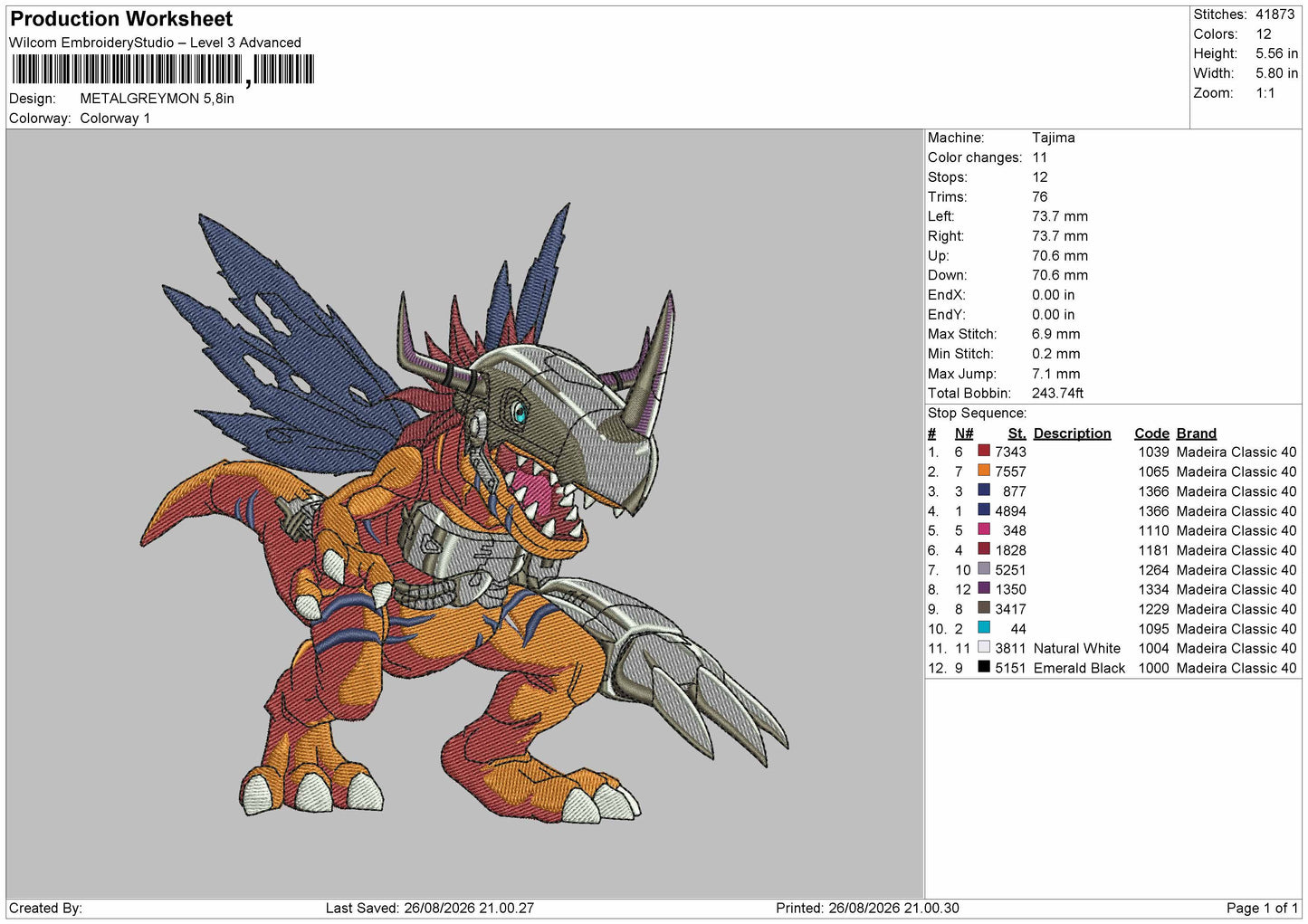Viewport: 1308px width, 924px height.
Task: Click 'Wilcom EmbroideryStudio – Level 3 Advanced' text
Action: tap(155, 43)
